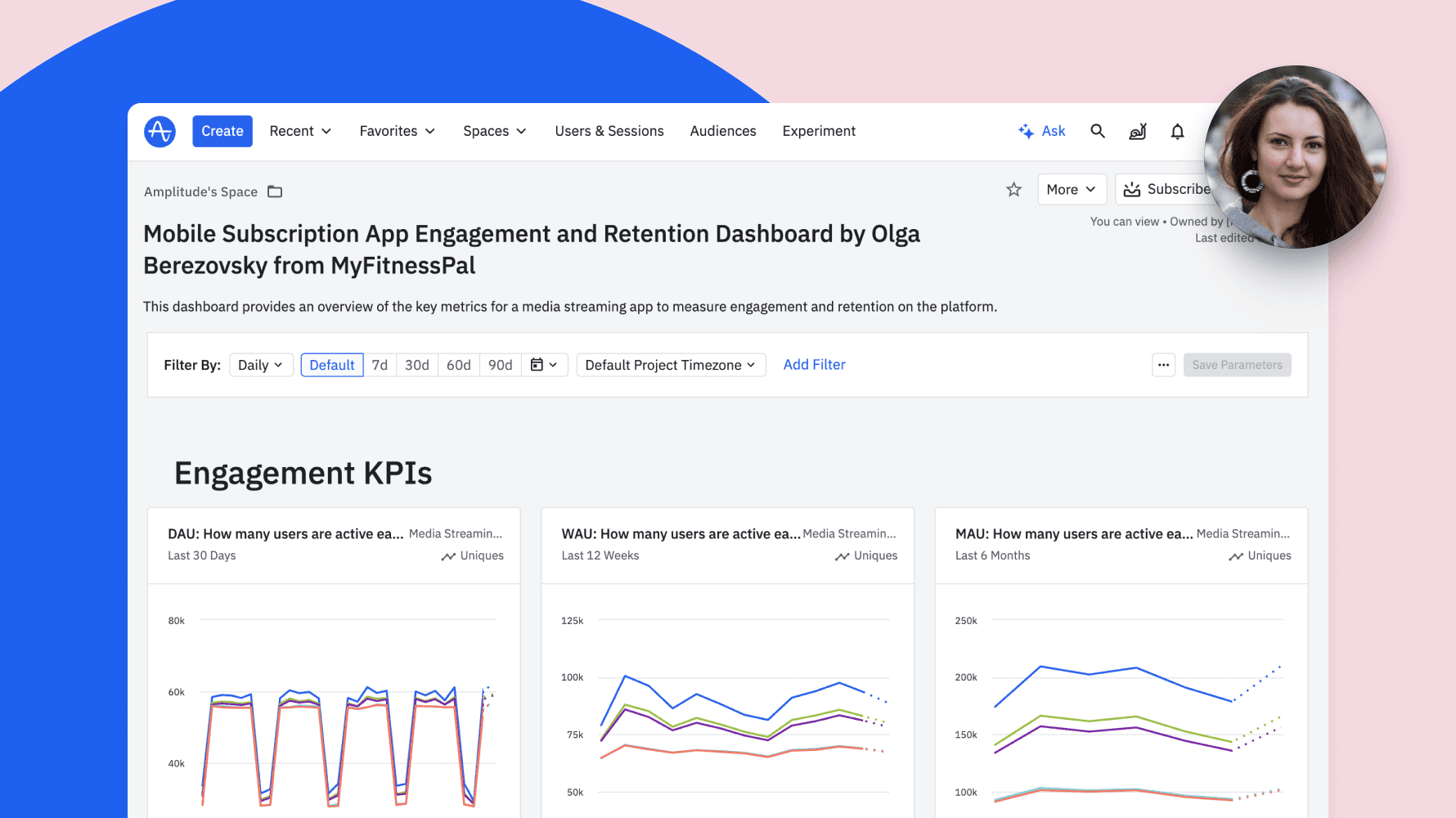Open the Daily interval dropdown
Screen dimensions: 1456x818
pyautogui.click(x=260, y=365)
